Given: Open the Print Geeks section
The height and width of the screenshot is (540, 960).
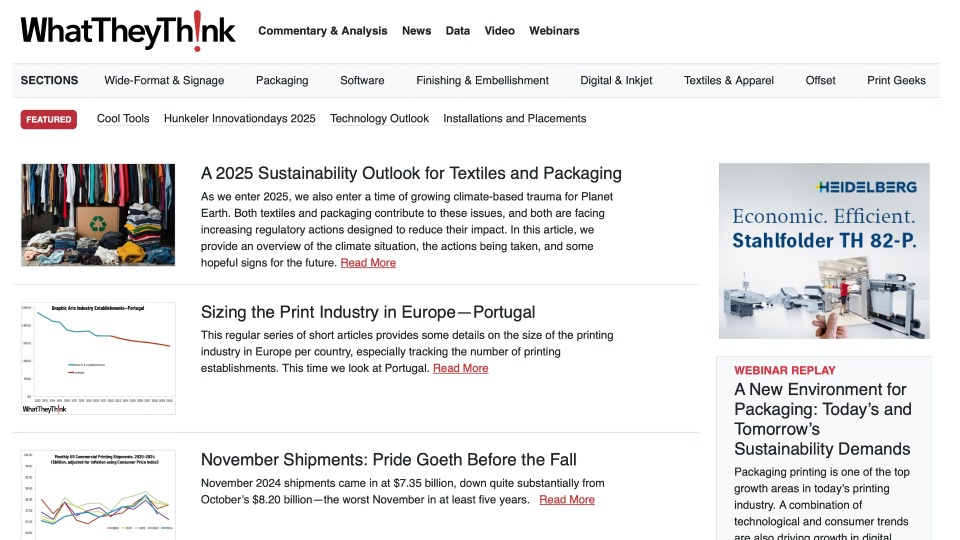Looking at the screenshot, I should coord(896,81).
